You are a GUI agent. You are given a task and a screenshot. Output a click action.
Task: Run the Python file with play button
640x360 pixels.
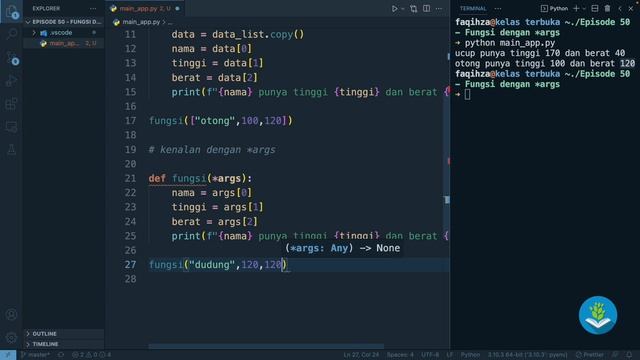pyautogui.click(x=394, y=9)
